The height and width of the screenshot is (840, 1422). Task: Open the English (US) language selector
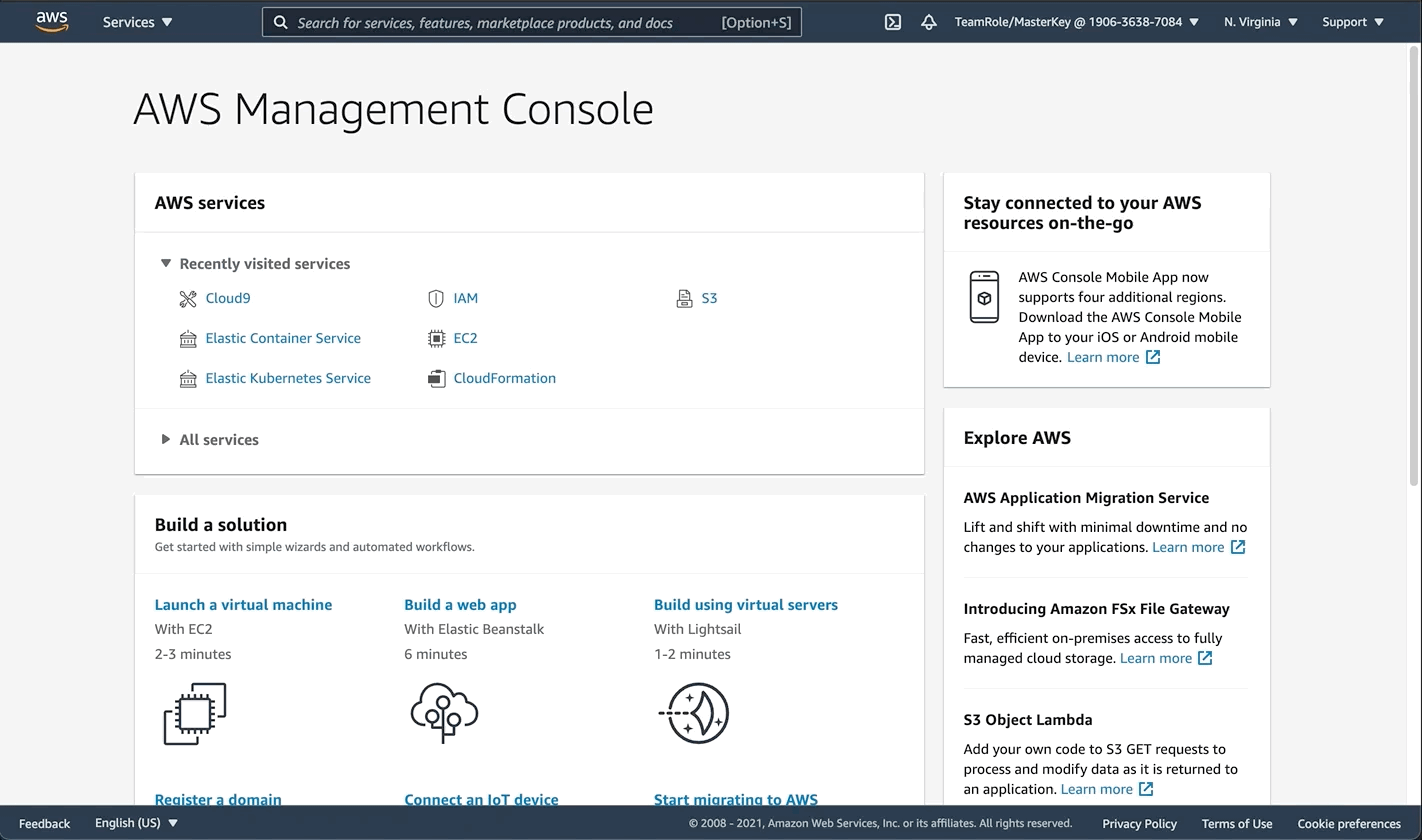click(136, 823)
